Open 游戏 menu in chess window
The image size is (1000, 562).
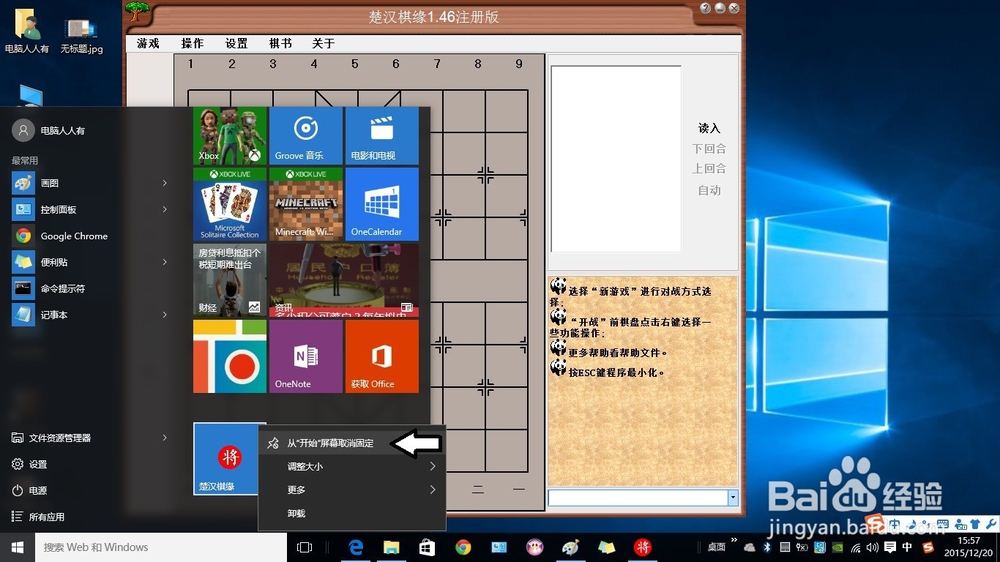148,43
